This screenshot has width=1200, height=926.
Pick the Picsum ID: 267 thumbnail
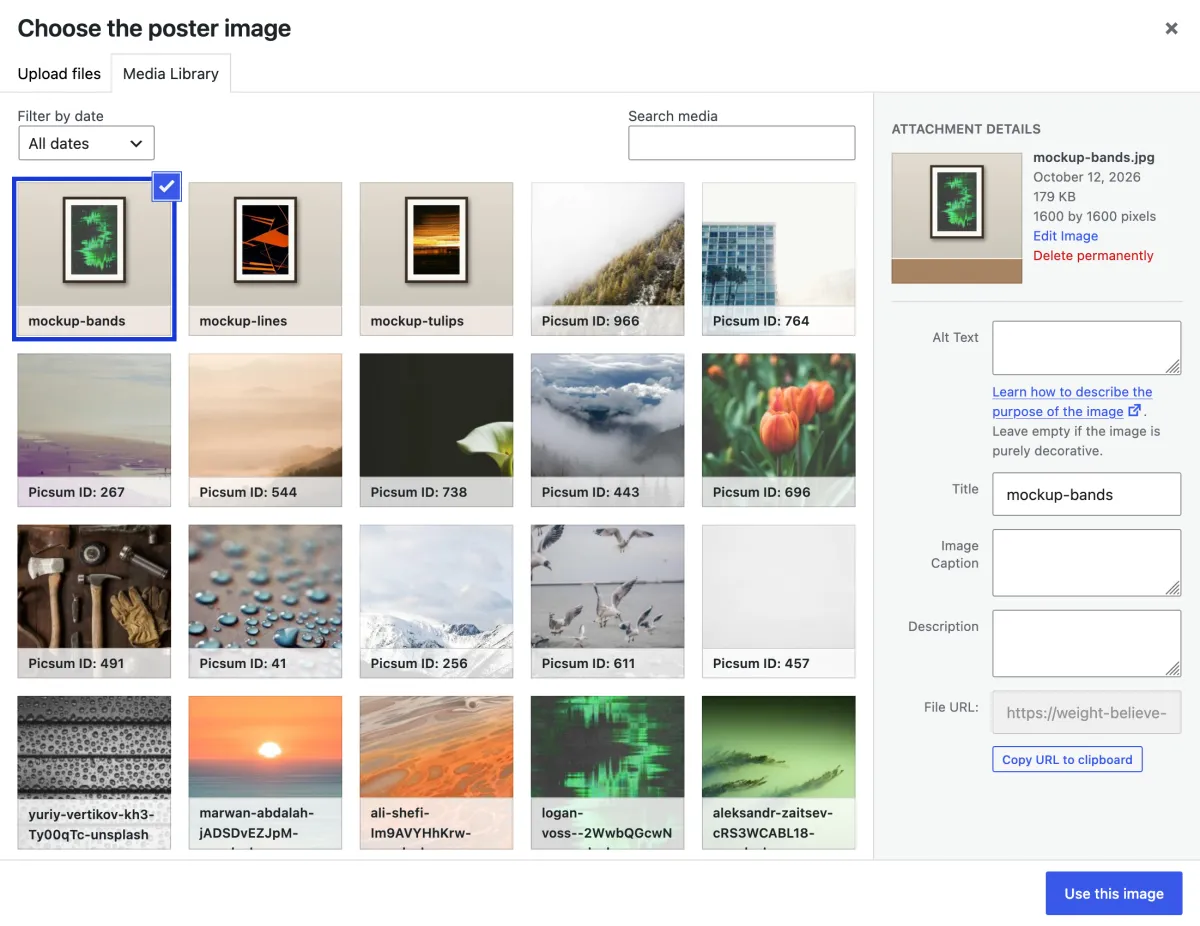point(94,430)
